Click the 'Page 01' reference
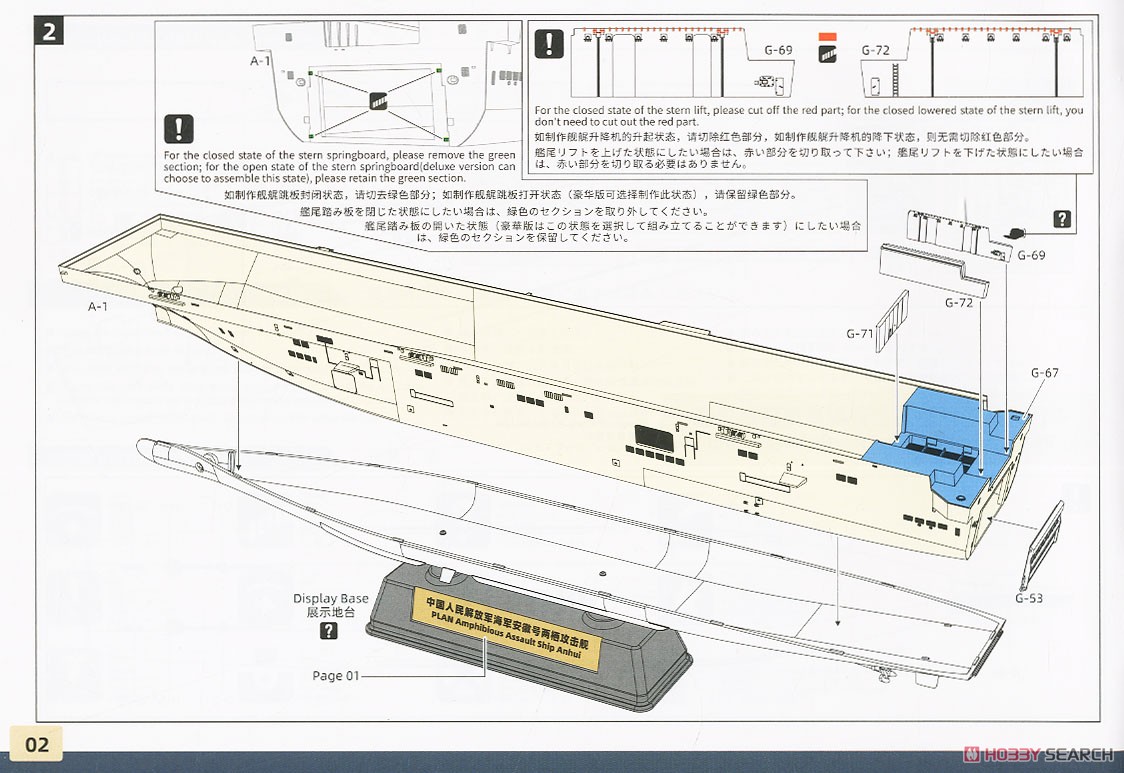The width and height of the screenshot is (1124, 773). pos(335,675)
